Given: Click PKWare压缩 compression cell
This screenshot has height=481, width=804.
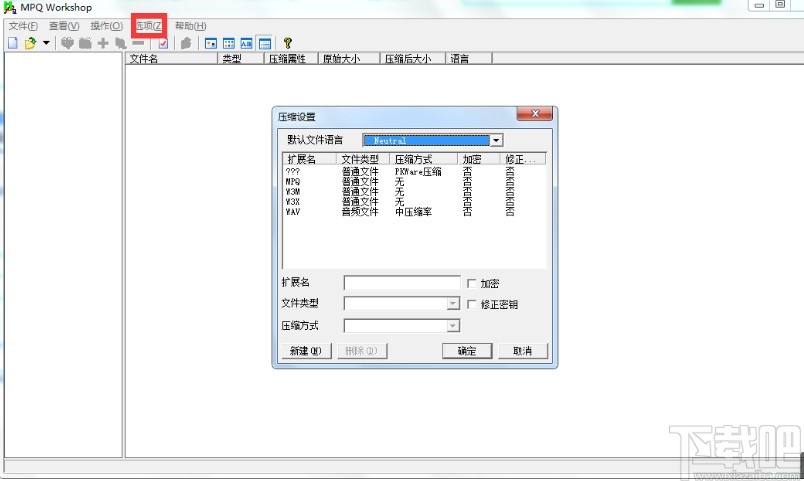Looking at the screenshot, I should coord(418,172).
